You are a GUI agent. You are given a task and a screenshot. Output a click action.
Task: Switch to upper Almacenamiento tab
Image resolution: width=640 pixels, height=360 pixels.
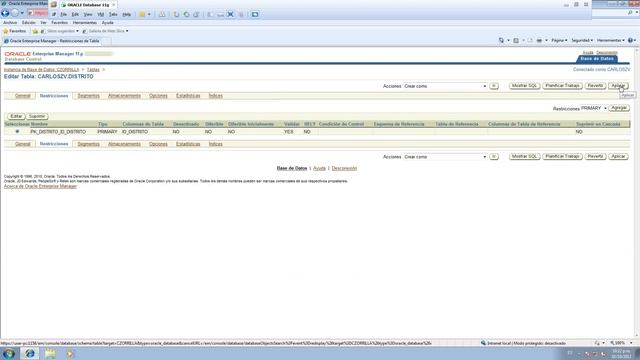click(x=124, y=96)
